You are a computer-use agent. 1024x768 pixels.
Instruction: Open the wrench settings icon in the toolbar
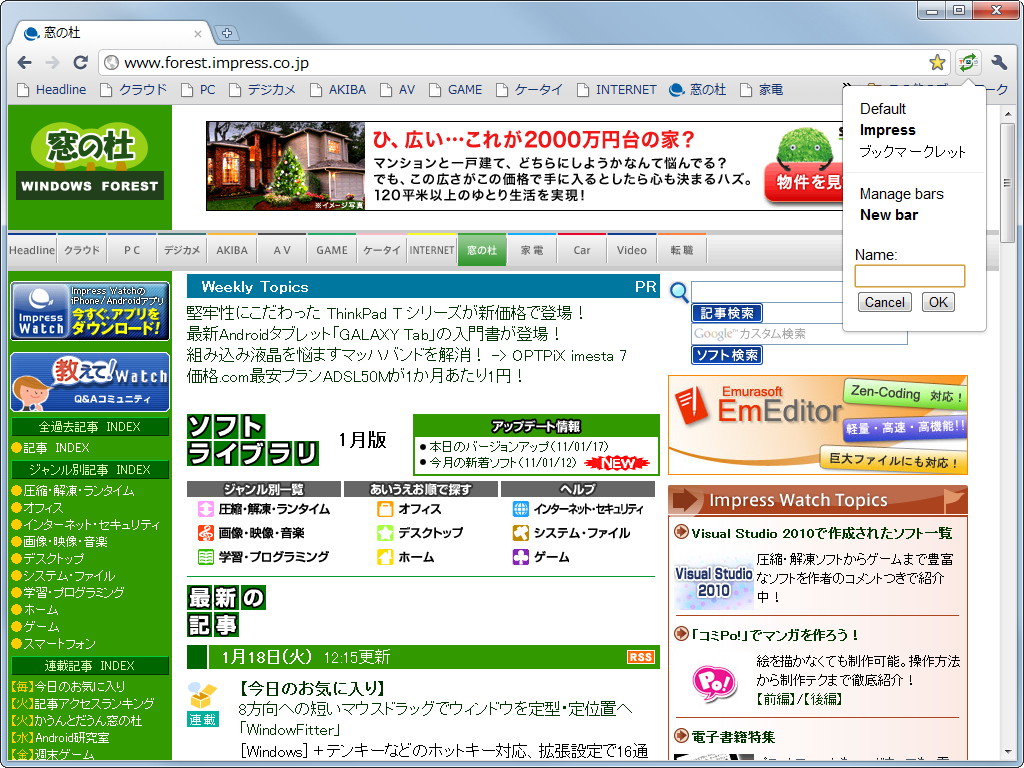(998, 61)
